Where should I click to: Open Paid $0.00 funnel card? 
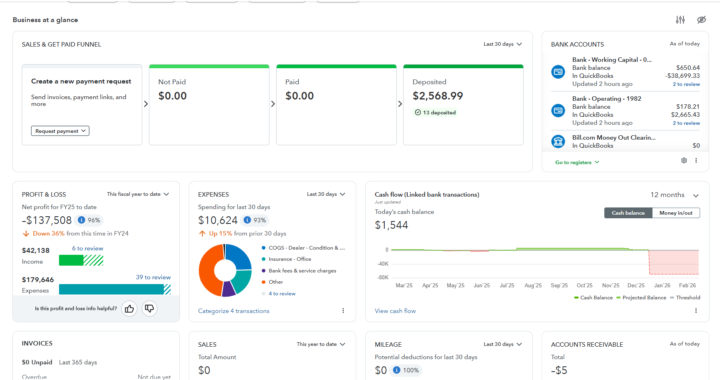pos(336,105)
